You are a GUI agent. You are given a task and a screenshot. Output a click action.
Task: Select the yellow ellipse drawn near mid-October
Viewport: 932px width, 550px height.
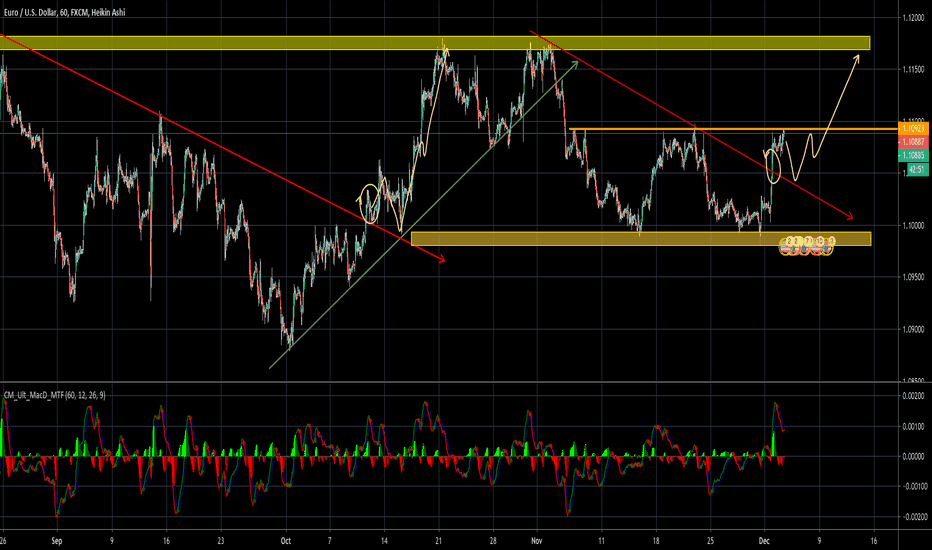pos(370,203)
